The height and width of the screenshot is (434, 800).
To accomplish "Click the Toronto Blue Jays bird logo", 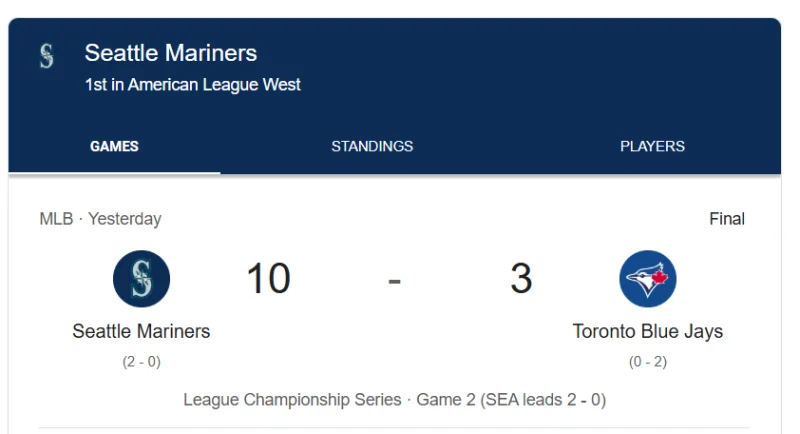I will click(647, 278).
